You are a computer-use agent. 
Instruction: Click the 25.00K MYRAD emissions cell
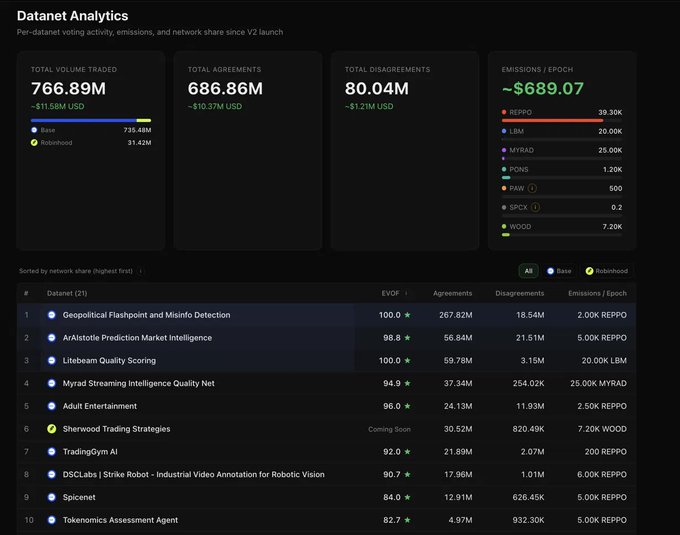click(x=598, y=383)
